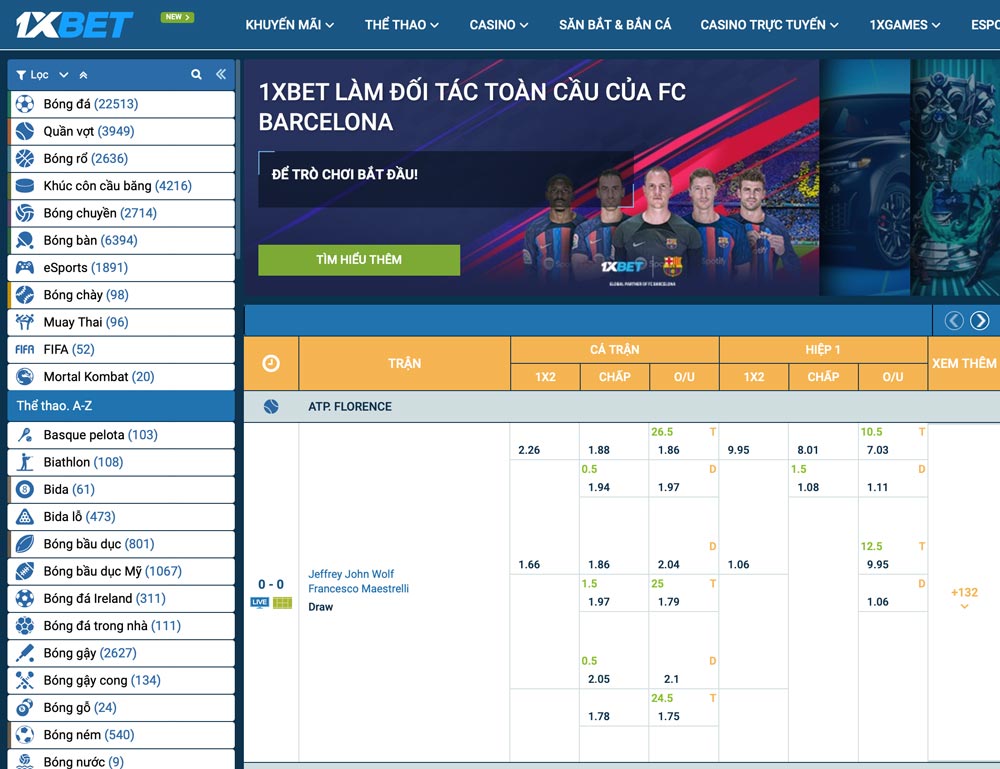This screenshot has height=769, width=1000.
Task: Select the Bóng gậy cricket bat icon
Action: click(25, 653)
